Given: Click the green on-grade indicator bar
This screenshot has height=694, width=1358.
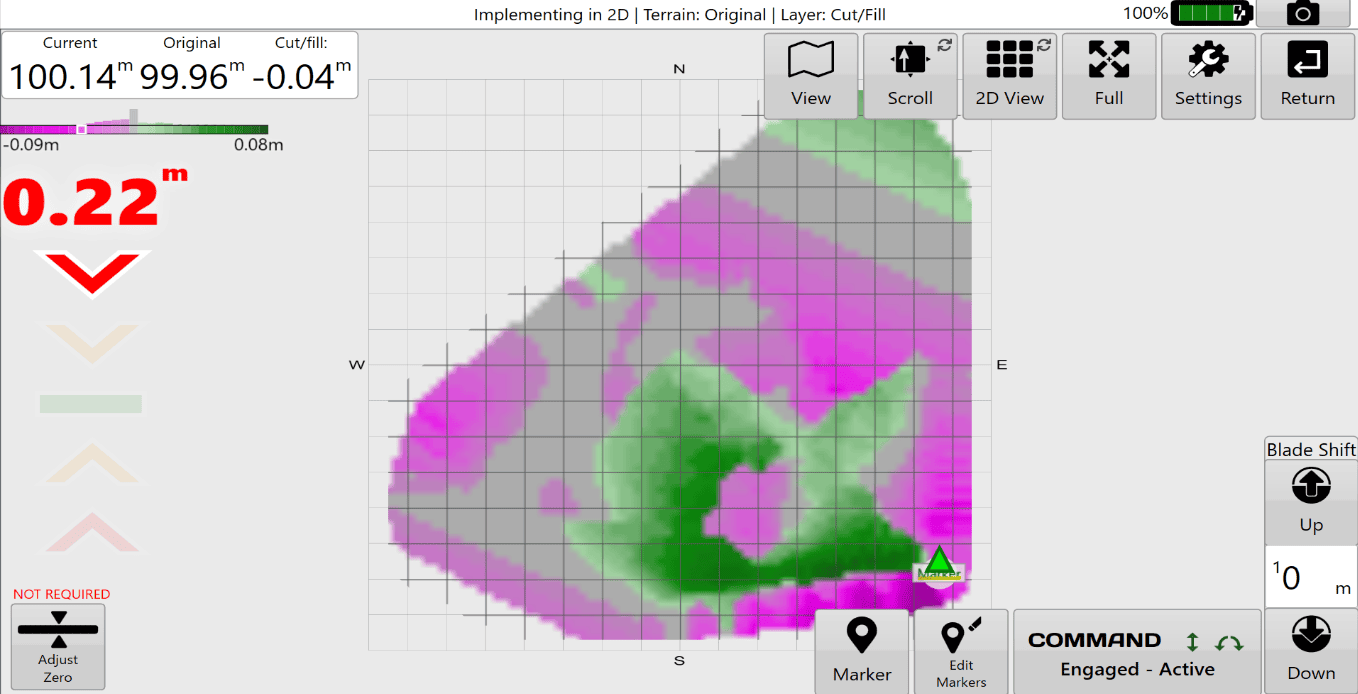Looking at the screenshot, I should tap(91, 404).
